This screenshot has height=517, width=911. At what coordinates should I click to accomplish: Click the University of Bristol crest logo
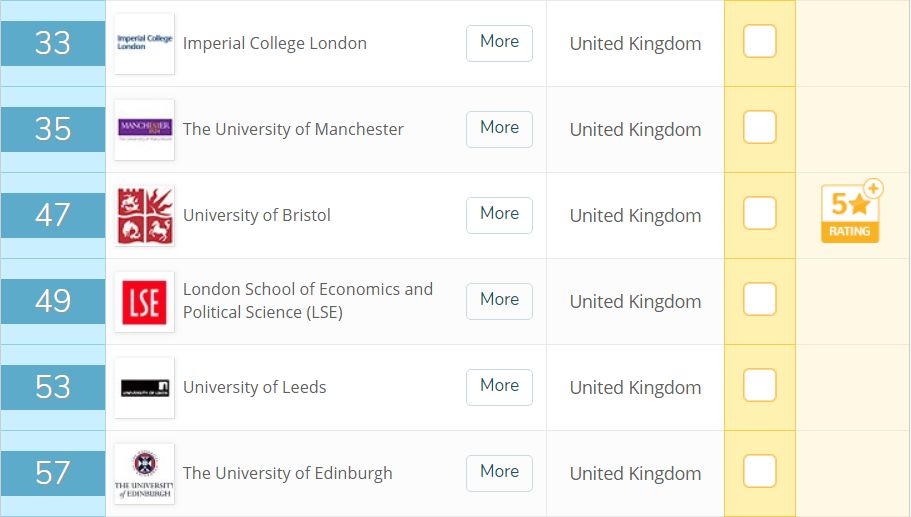click(x=145, y=215)
